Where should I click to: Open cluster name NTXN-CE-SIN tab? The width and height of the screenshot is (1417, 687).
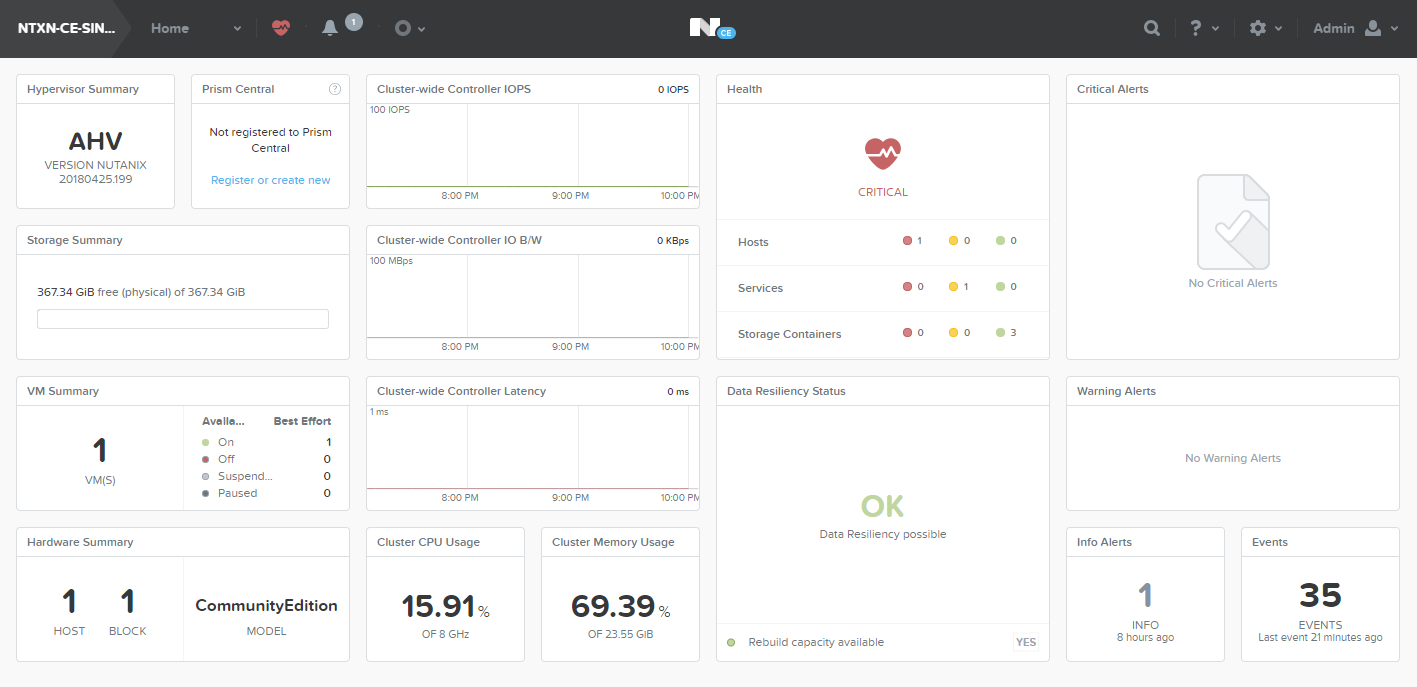67,28
